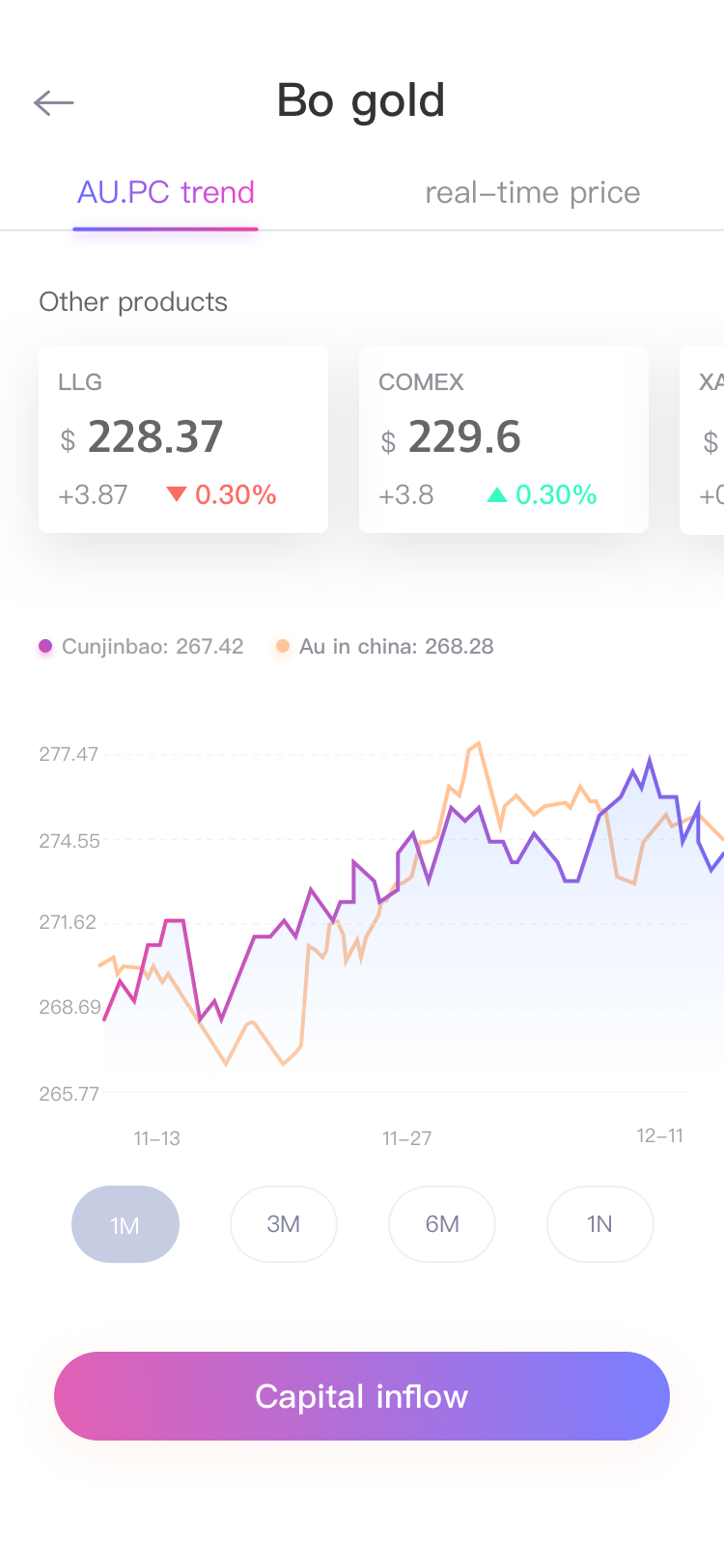Click the 12-11 date marker on chart
This screenshot has width=724, height=1568.
pyautogui.click(x=660, y=1135)
